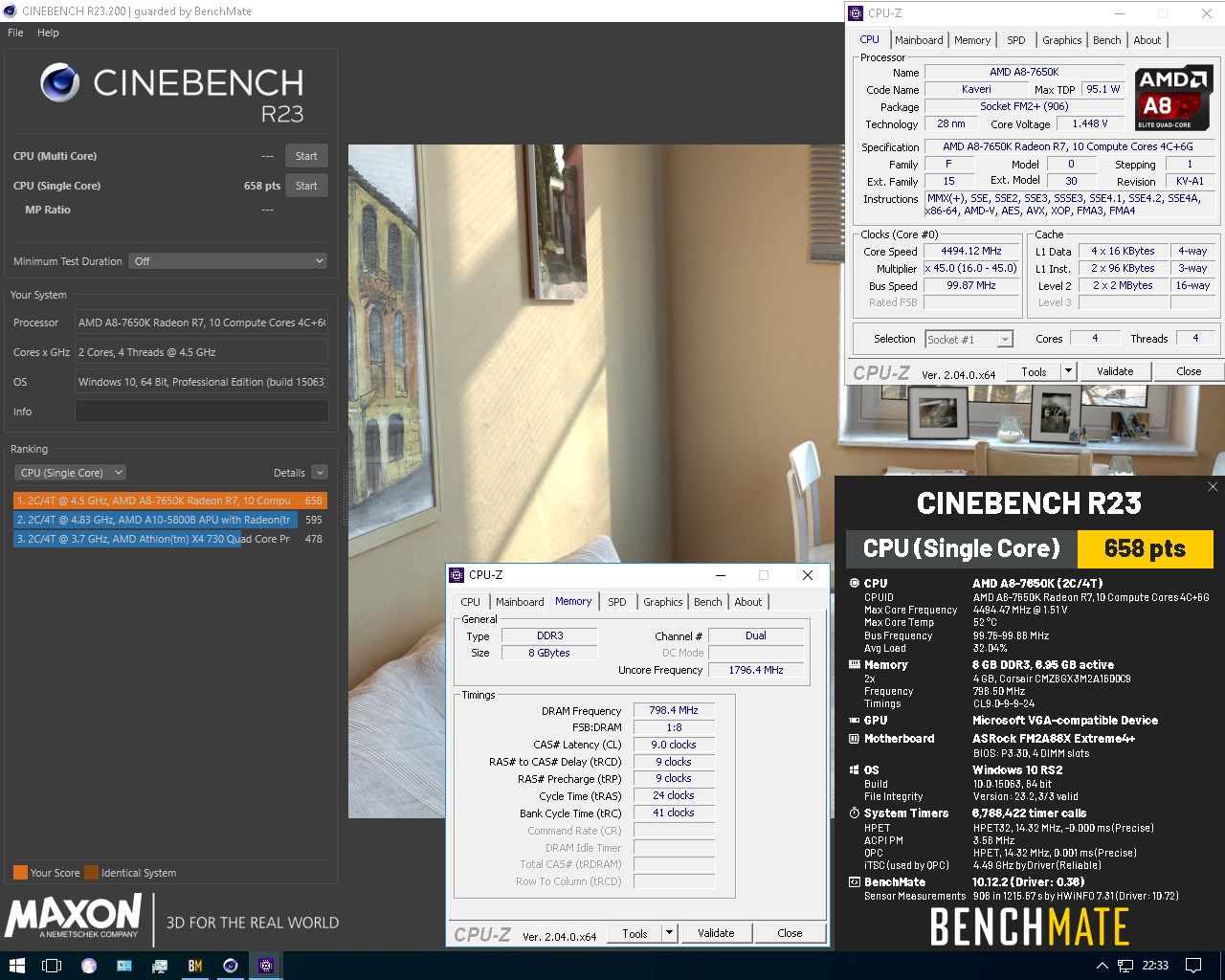Click the brown Identical System legend swatch

coord(91,873)
